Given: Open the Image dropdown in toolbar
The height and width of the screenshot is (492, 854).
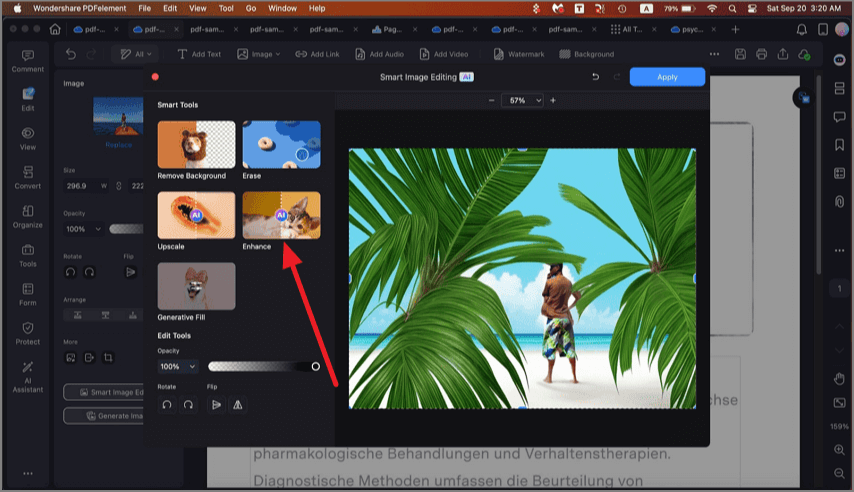Looking at the screenshot, I should tap(259, 54).
